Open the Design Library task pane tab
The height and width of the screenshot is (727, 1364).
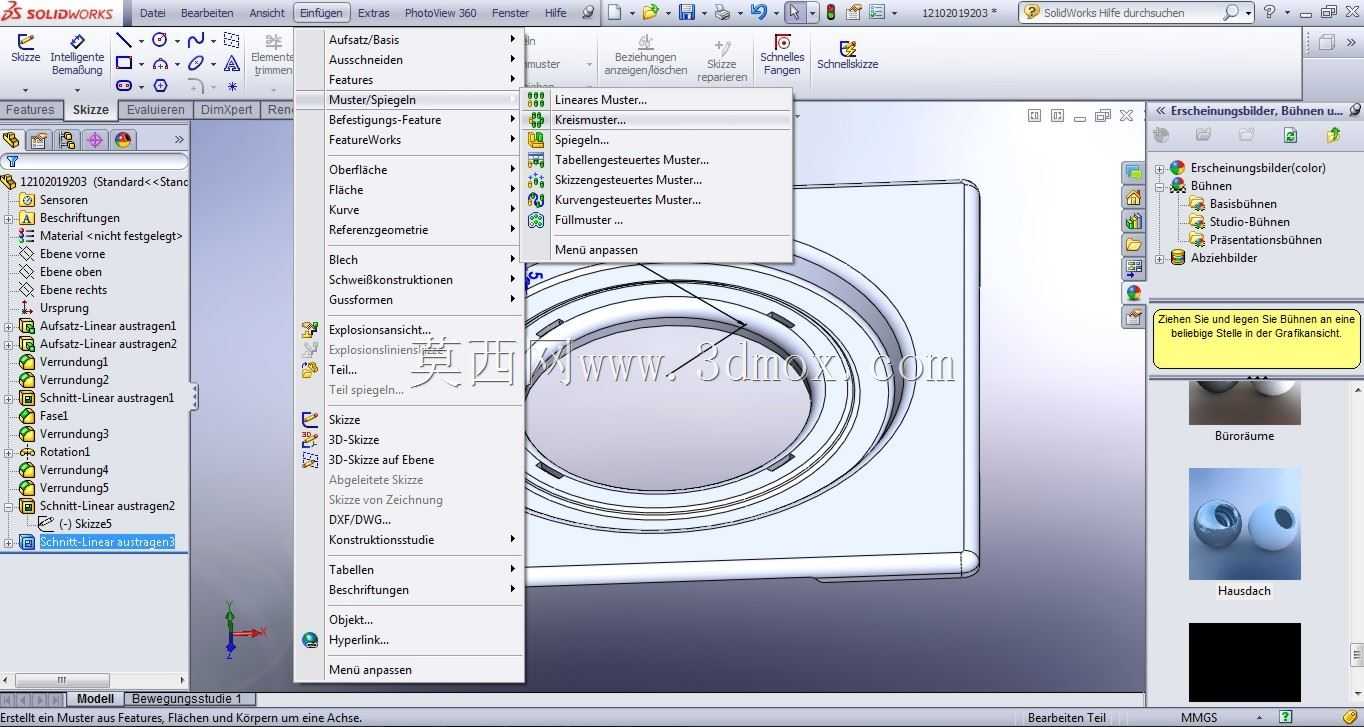pos(1133,221)
